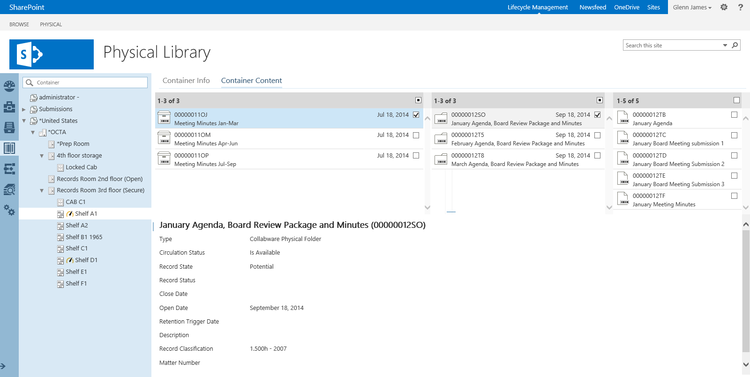Open the briefcase icon in left sidebar
Image resolution: width=750 pixels, height=377 pixels.
coord(9,107)
